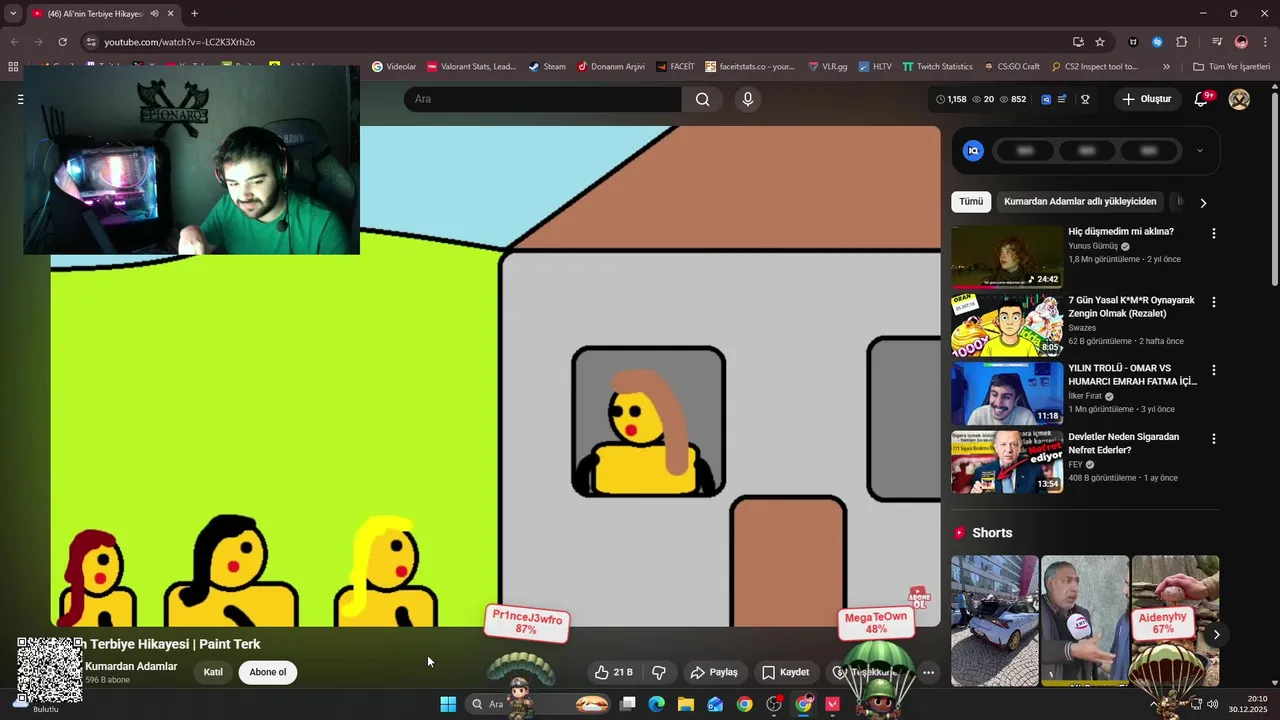Click the browser address bar URL
Viewport: 1280px width, 720px height.
pos(180,42)
